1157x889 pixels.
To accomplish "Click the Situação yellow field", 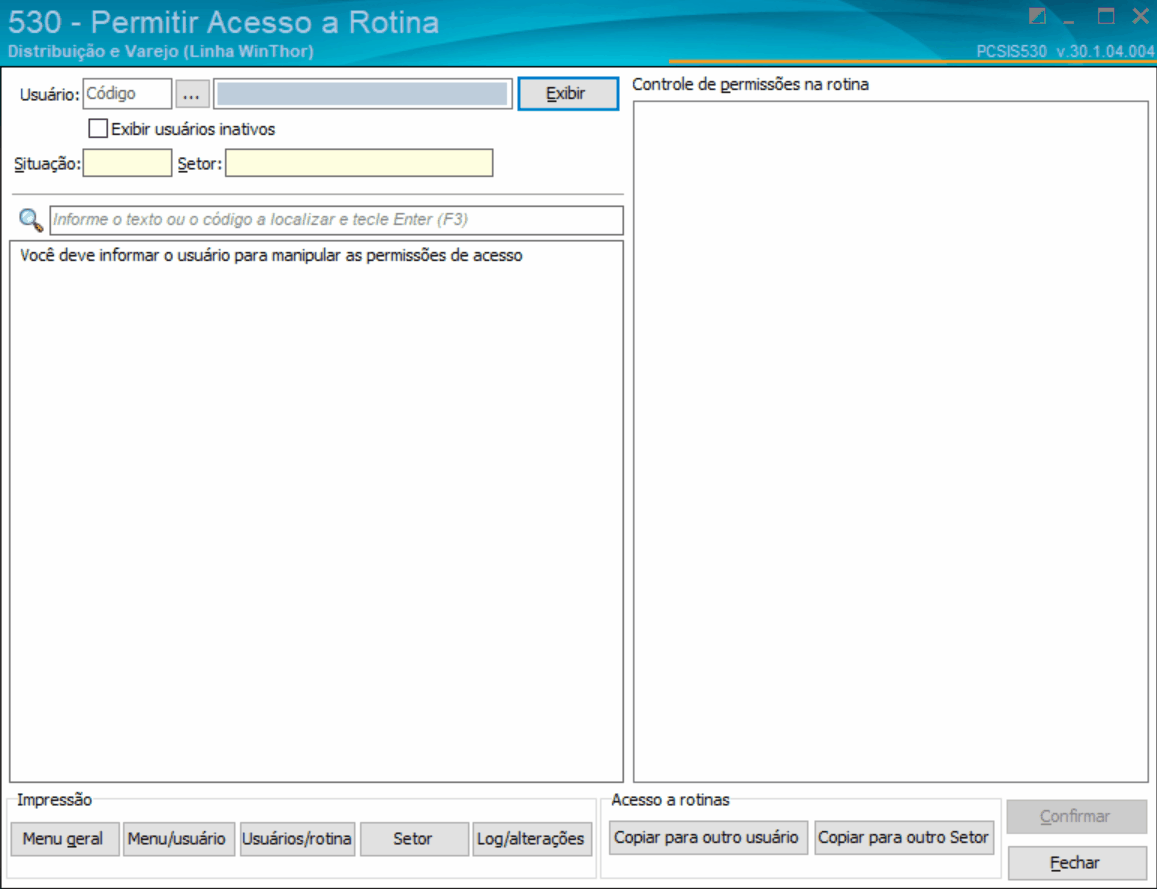I will click(x=127, y=163).
